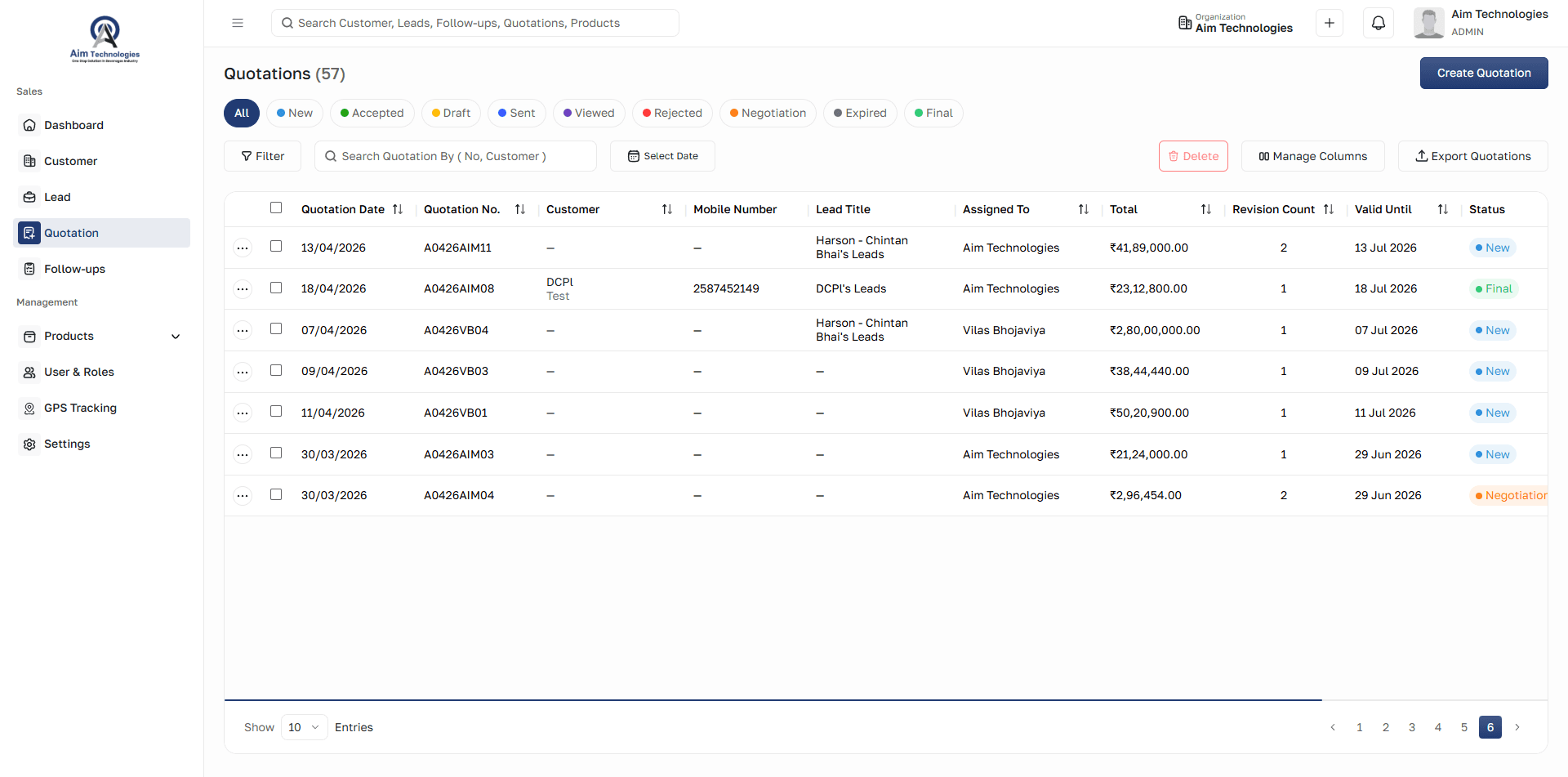1568x777 pixels.
Task: Check the row for quotation A0426AIM03
Action: pyautogui.click(x=276, y=453)
